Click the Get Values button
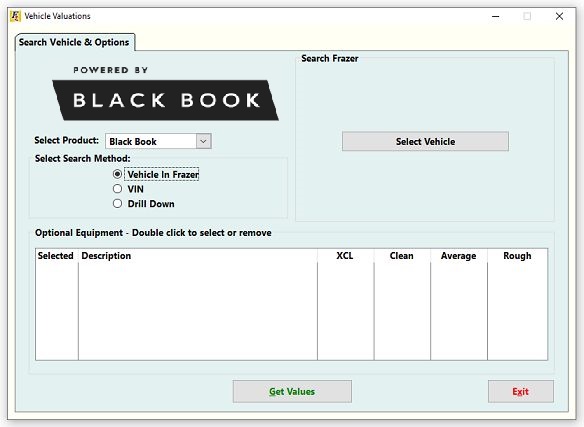This screenshot has height=427, width=584. (292, 391)
